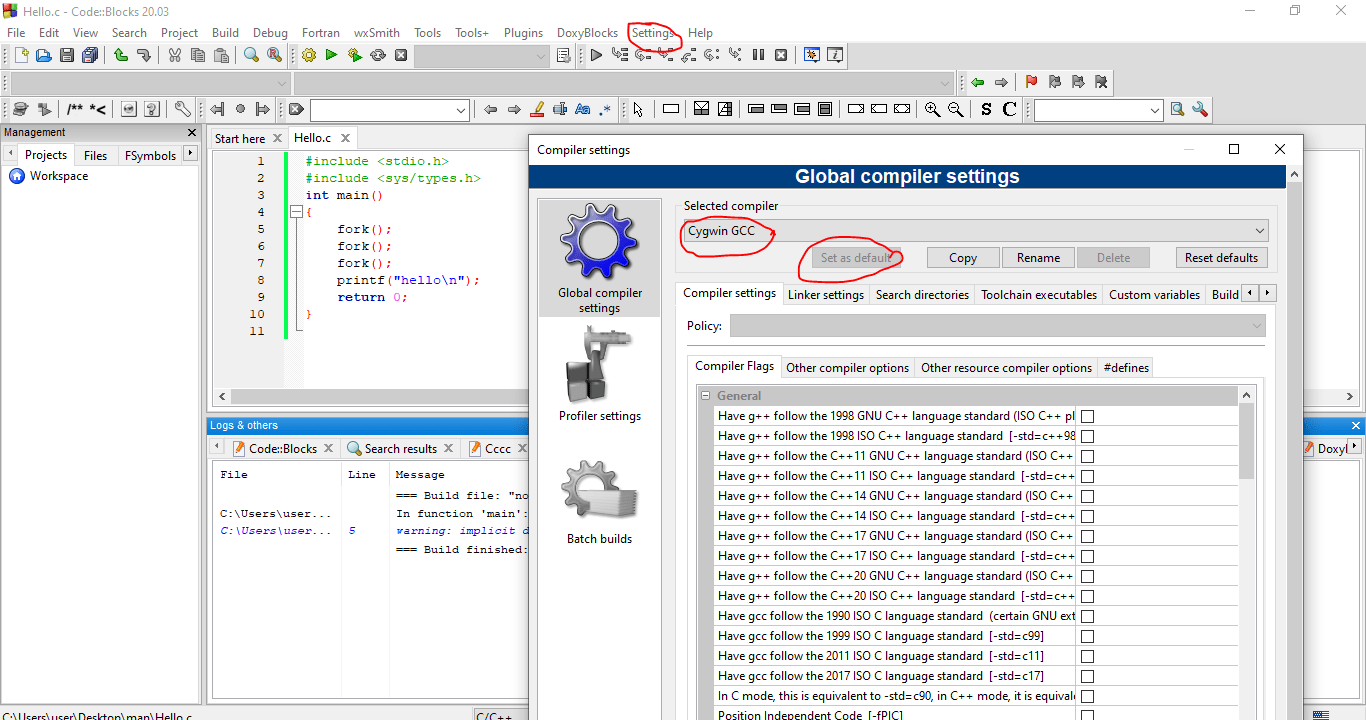The height and width of the screenshot is (720, 1366).
Task: Run the program with green play icon
Action: click(x=331, y=56)
